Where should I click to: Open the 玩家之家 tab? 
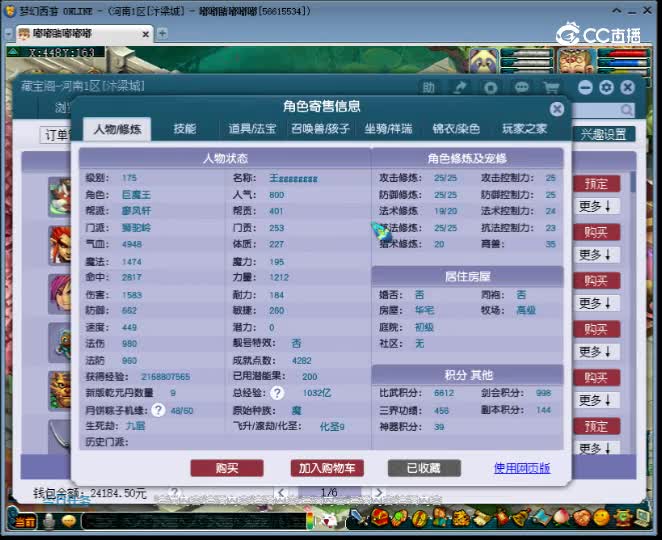[x=524, y=128]
